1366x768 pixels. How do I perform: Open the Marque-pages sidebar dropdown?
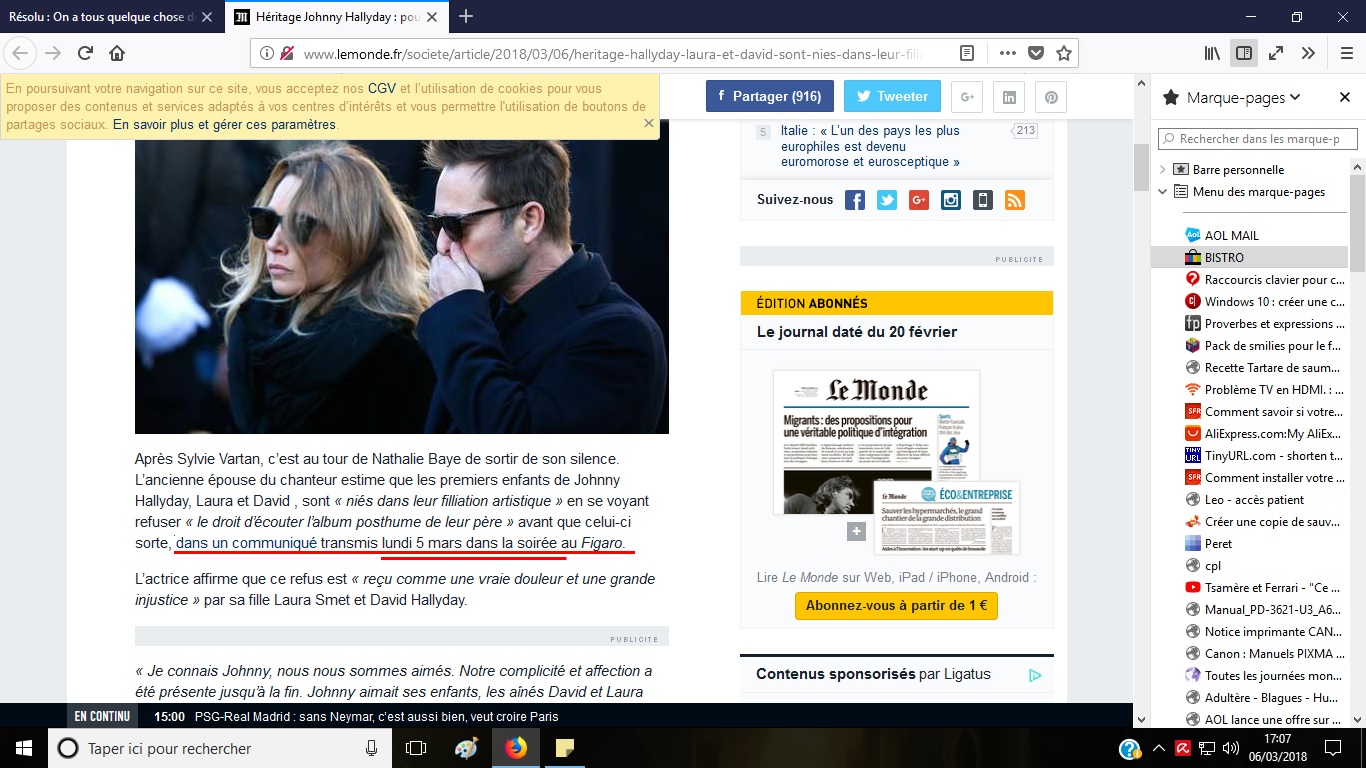coord(1243,97)
